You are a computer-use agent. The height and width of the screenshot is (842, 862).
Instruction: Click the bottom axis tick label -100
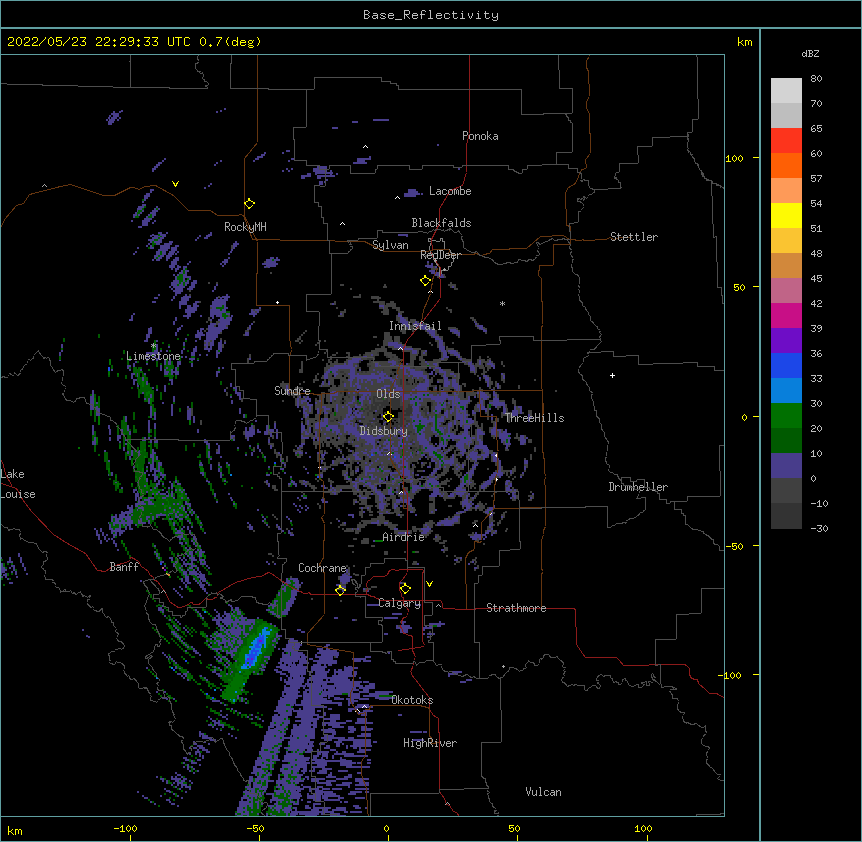click(x=125, y=828)
